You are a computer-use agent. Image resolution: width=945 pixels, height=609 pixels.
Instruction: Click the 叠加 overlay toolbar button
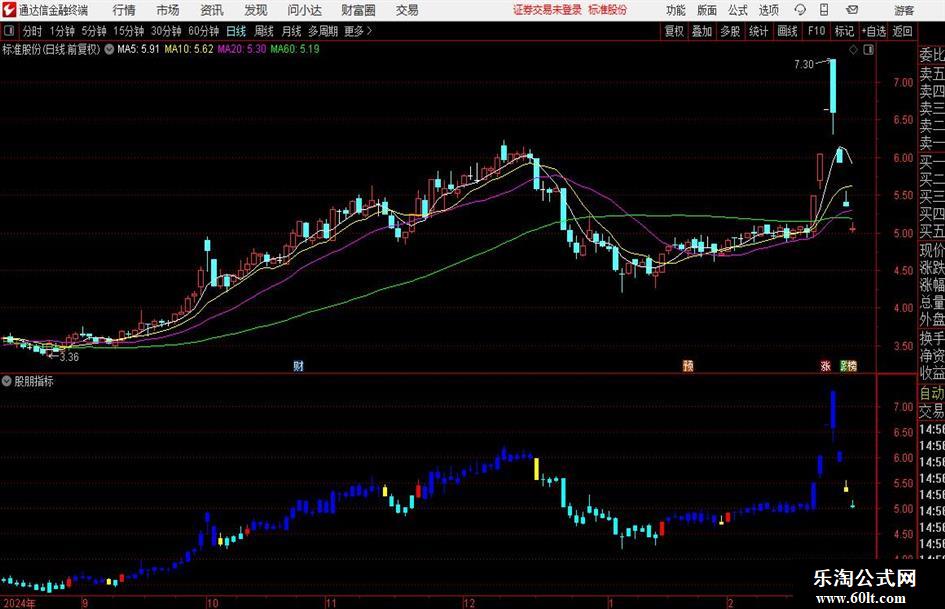click(x=702, y=31)
